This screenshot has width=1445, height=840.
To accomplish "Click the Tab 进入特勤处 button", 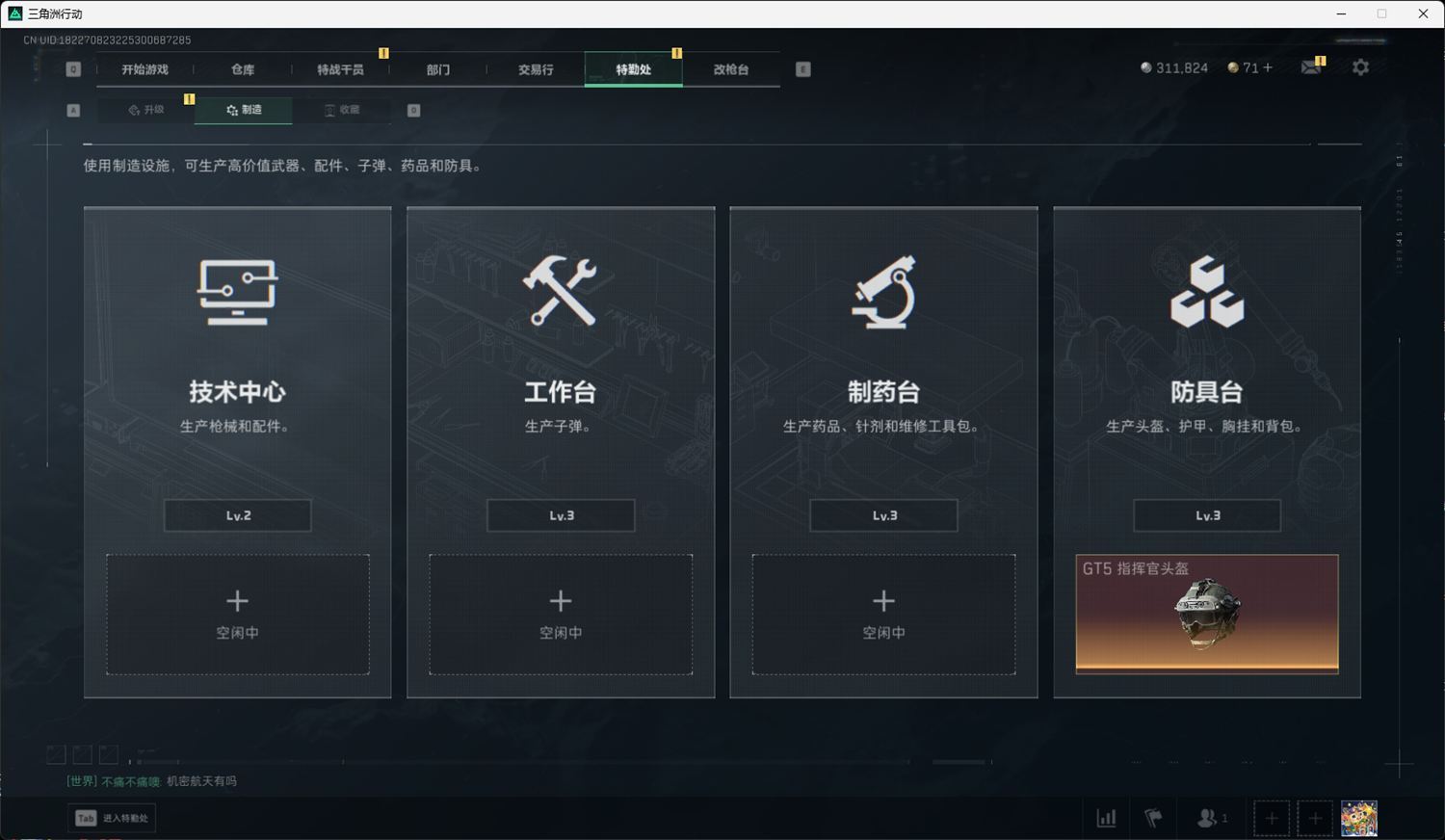I will (x=113, y=818).
